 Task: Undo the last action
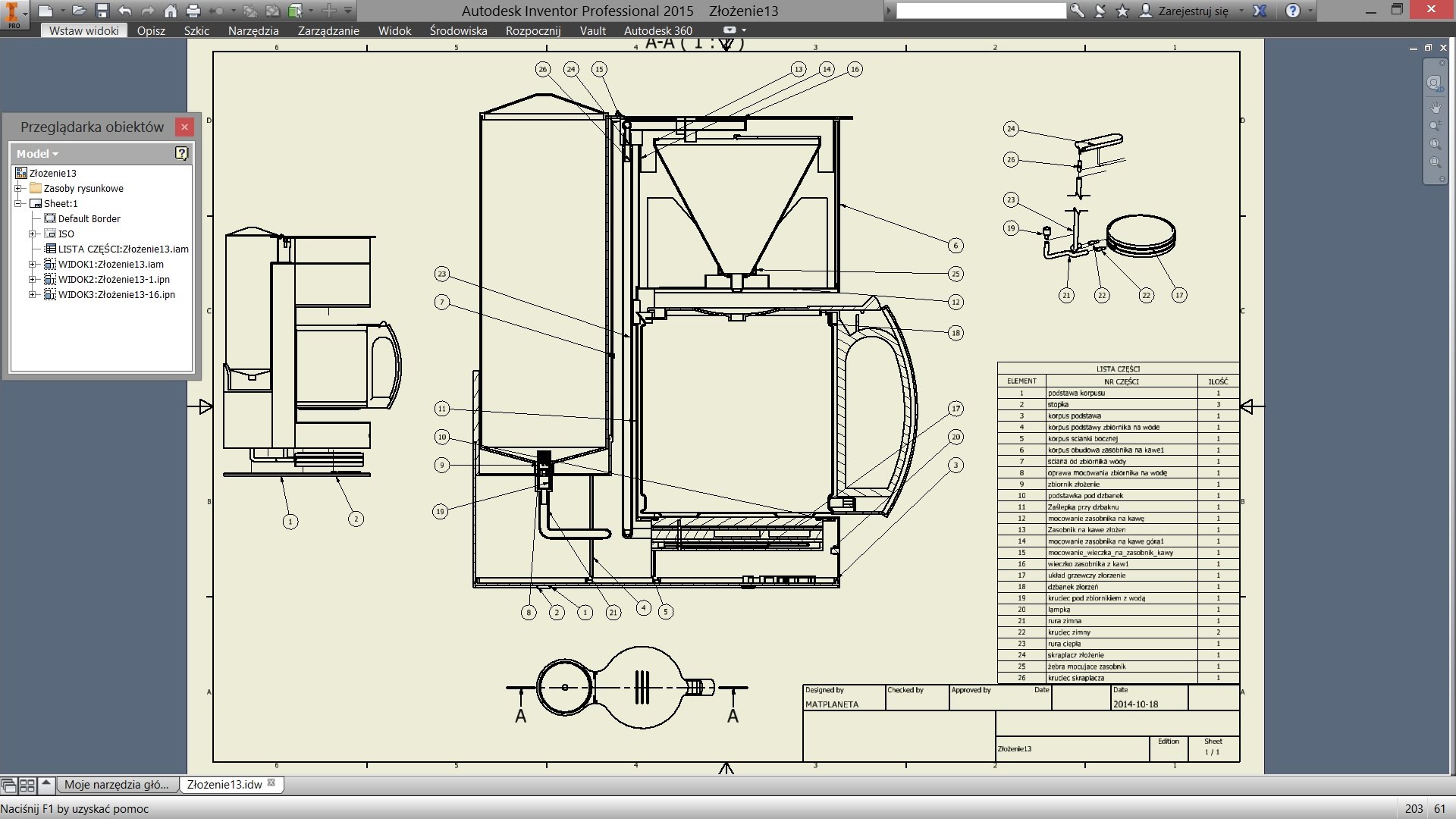[124, 11]
